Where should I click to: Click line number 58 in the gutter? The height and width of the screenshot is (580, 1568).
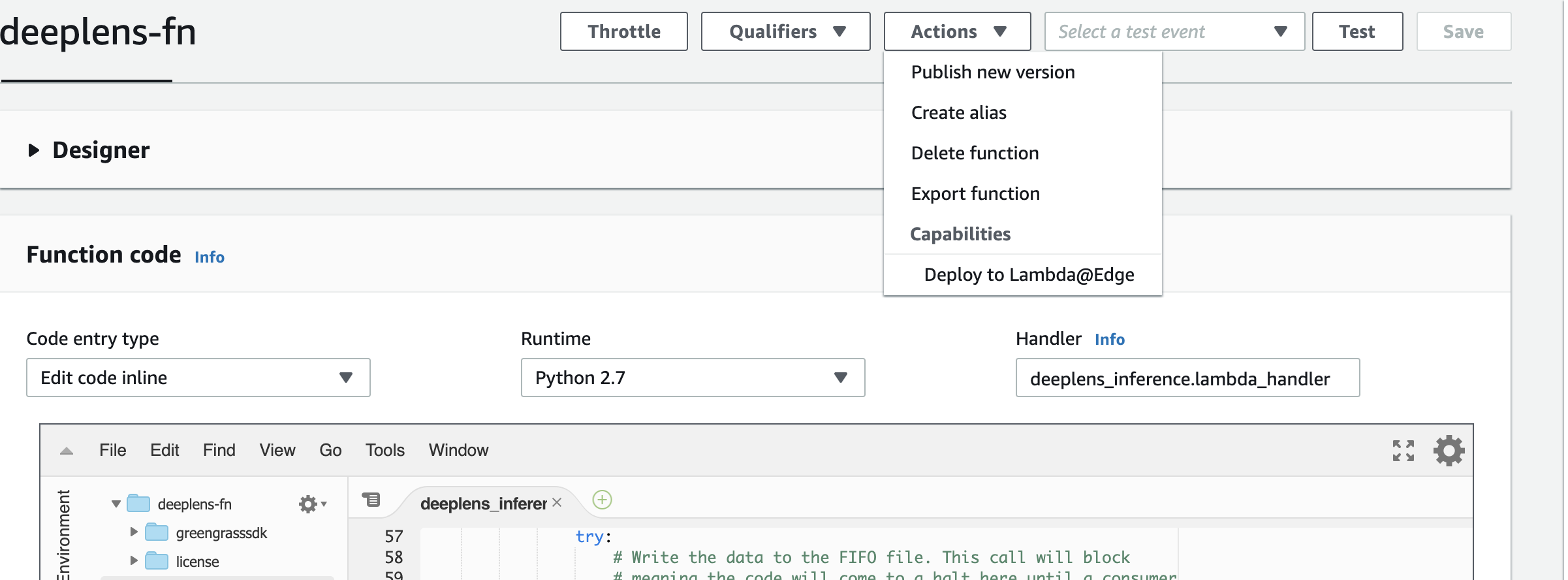click(394, 557)
